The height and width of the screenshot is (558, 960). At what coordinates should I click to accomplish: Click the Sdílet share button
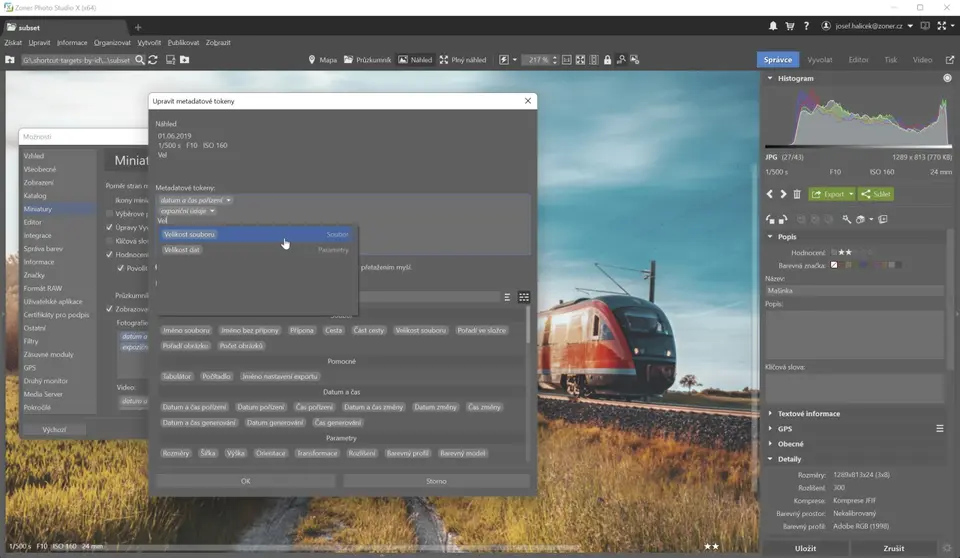pos(876,194)
